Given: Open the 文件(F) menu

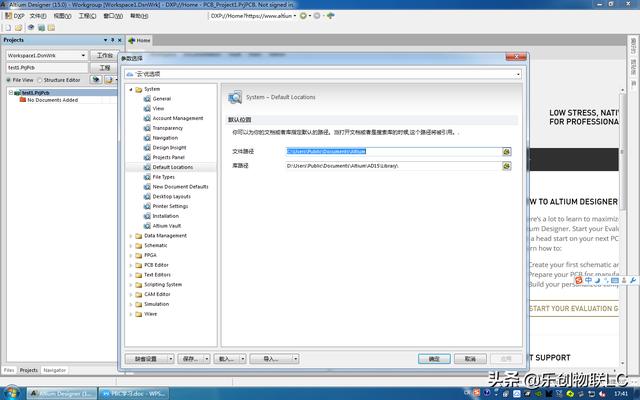Looking at the screenshot, I should pos(38,16).
